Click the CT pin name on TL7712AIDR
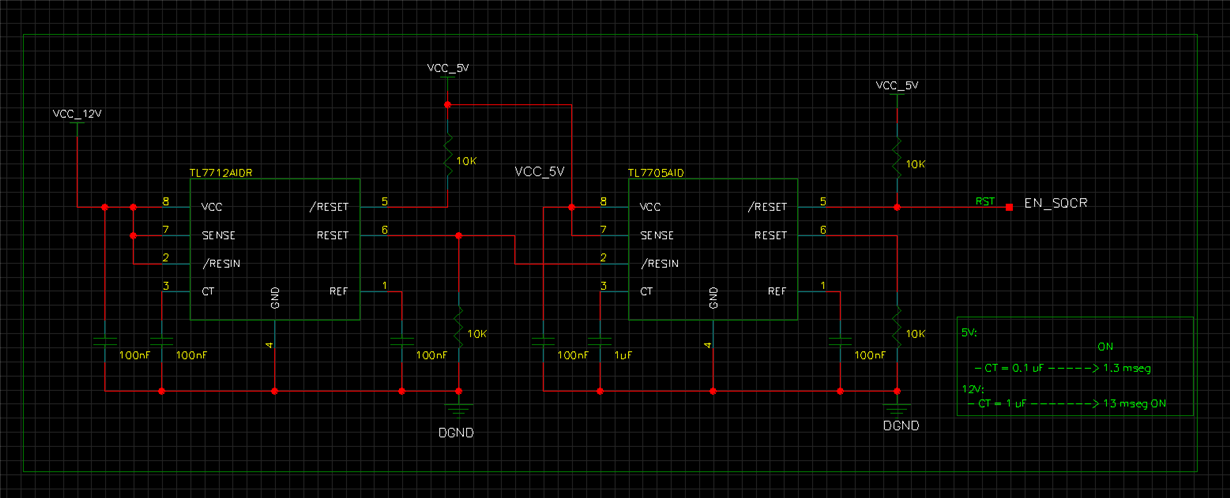The width and height of the screenshot is (1230, 498). tap(207, 292)
